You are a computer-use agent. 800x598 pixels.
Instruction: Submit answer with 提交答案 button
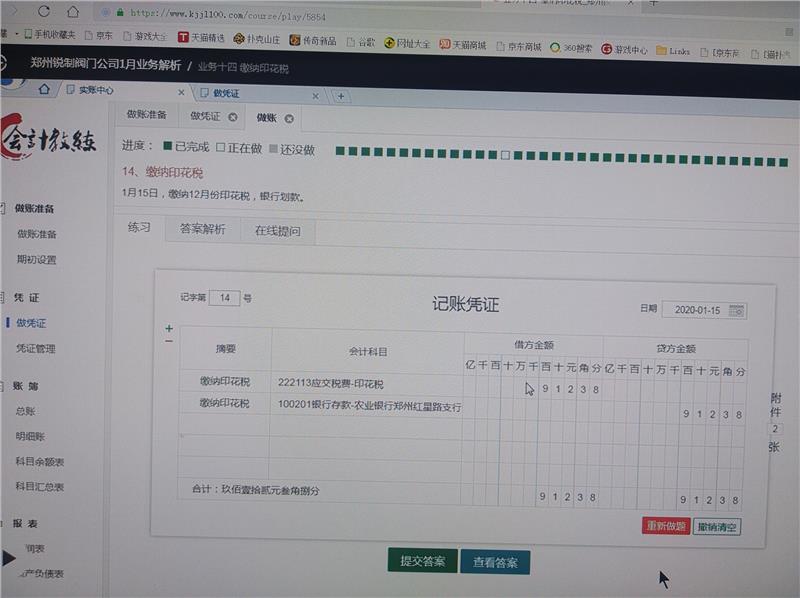422,561
